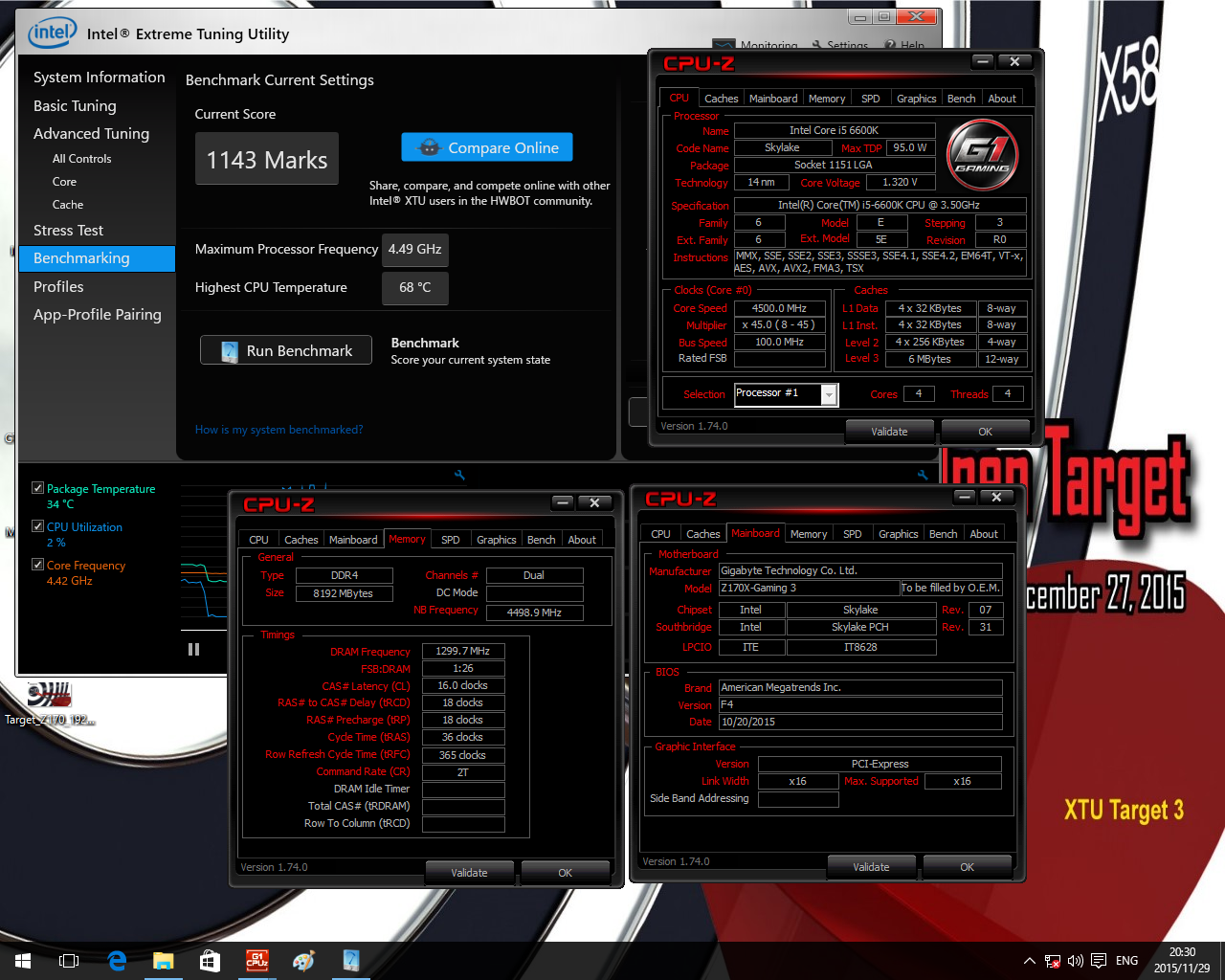
Task: Open Advanced Tuning in XTU sidebar
Action: coord(91,134)
